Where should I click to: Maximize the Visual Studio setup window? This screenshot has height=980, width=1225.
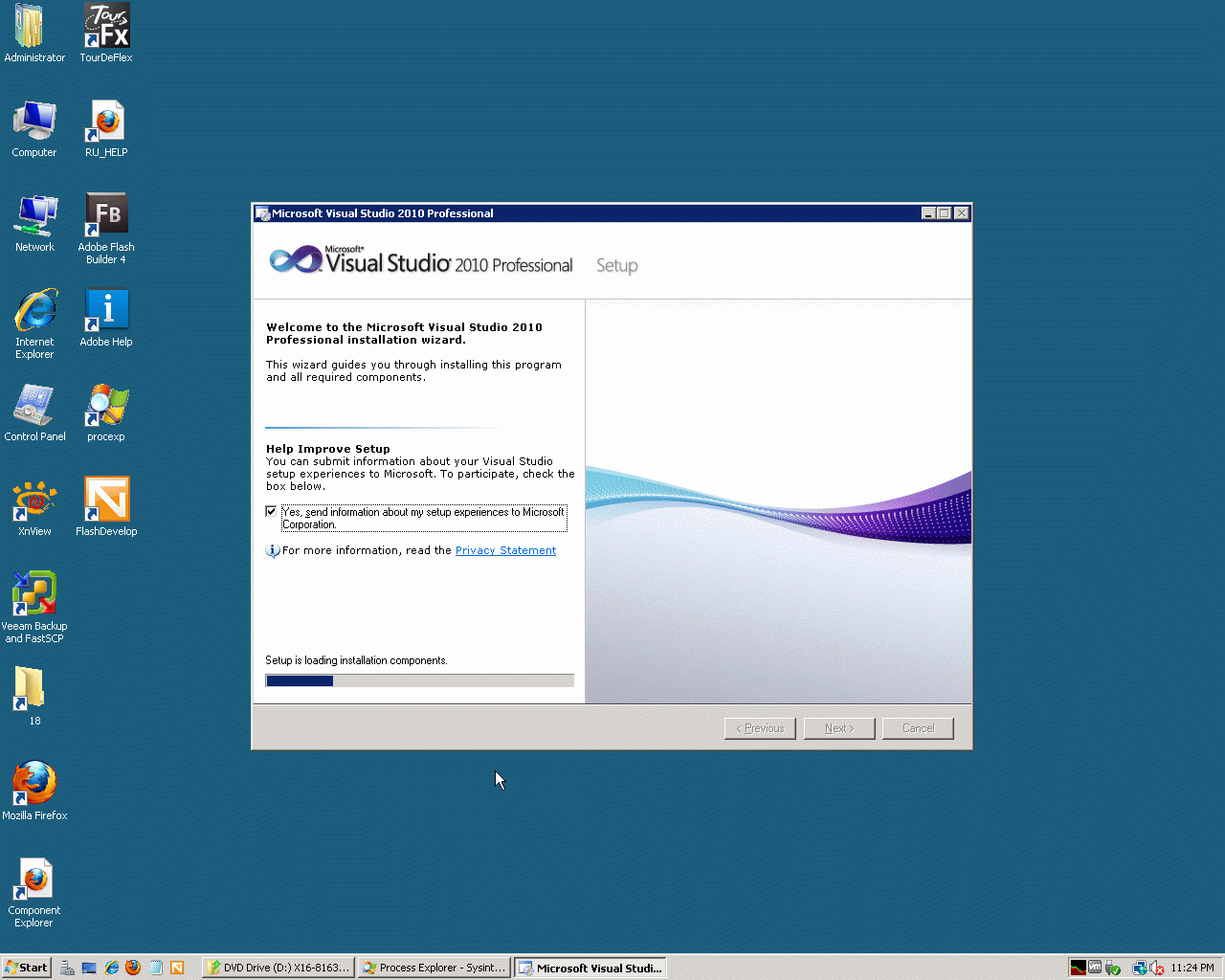[944, 213]
